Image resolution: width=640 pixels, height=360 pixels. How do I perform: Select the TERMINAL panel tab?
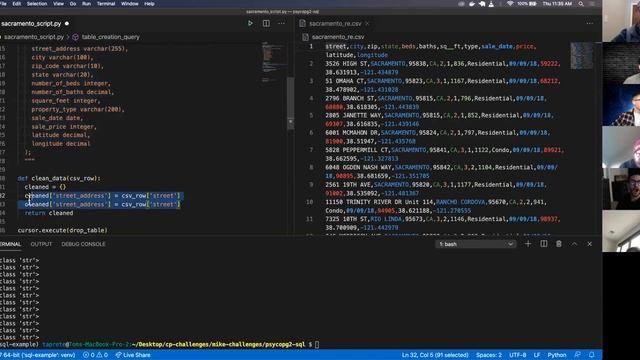tap(10, 244)
